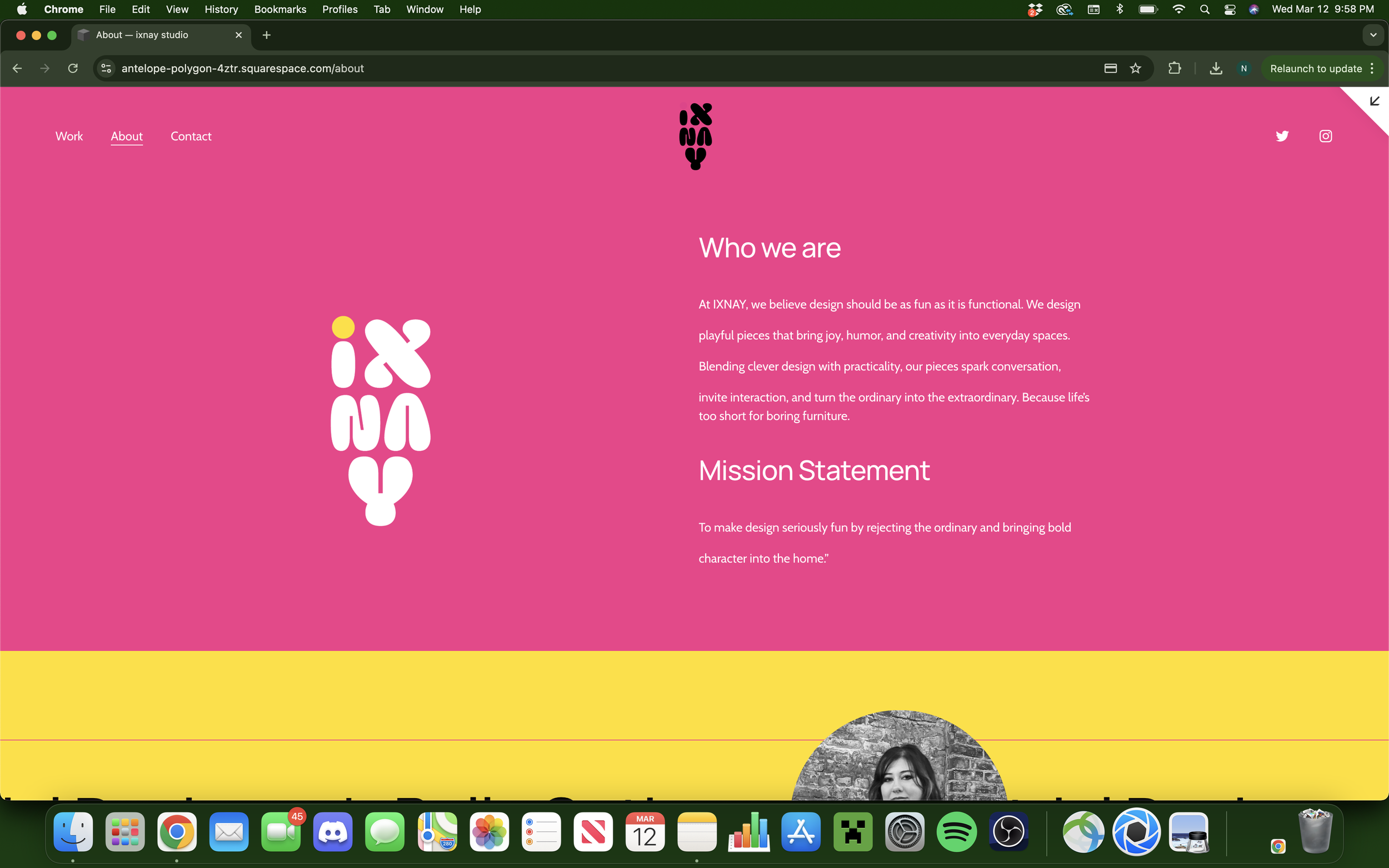Image resolution: width=1389 pixels, height=868 pixels.
Task: Open the Chrome three-dot menu
Action: coord(1372,68)
